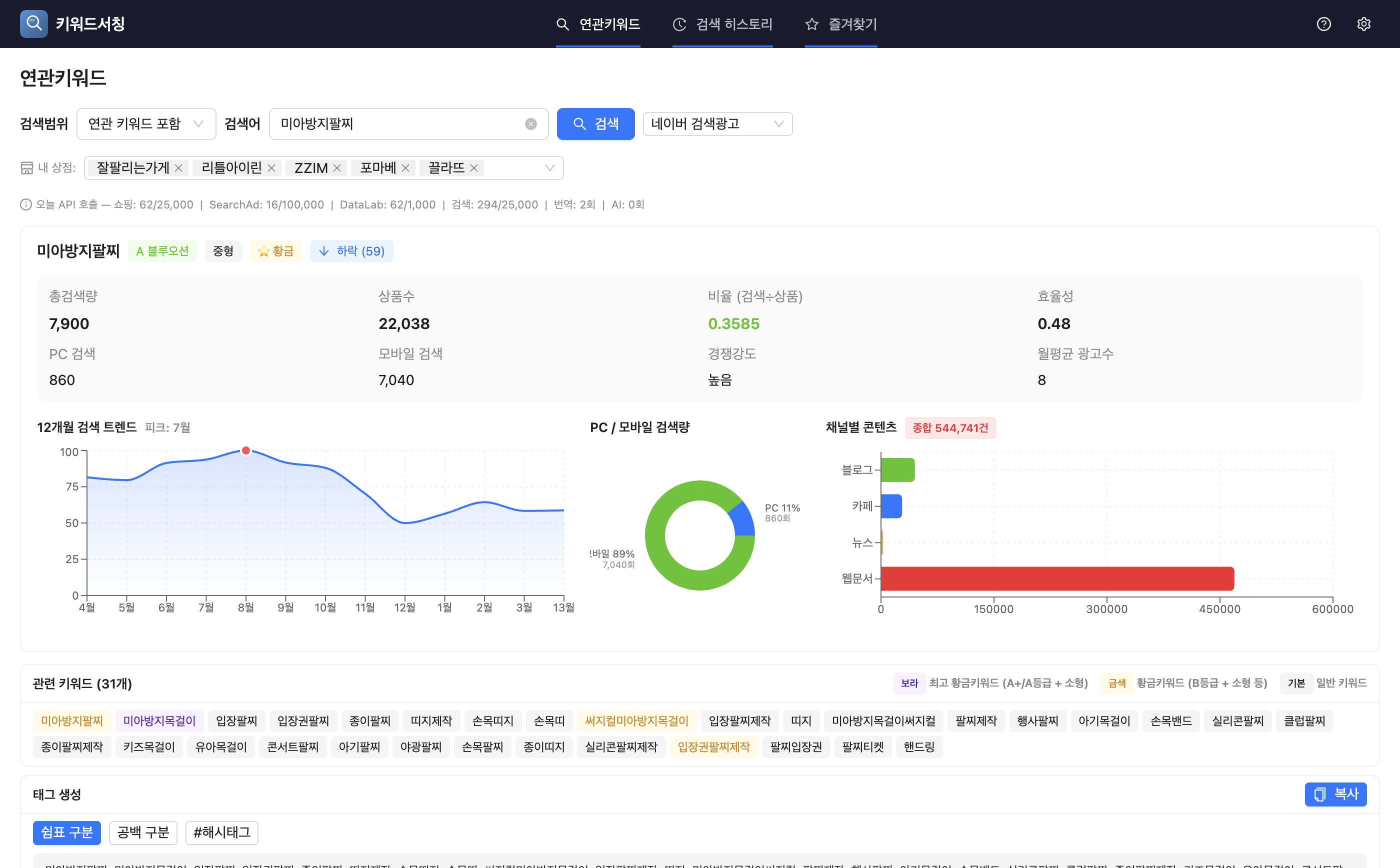Click the clock icon on 검색 히스토리
This screenshot has width=1400, height=868.
(678, 23)
